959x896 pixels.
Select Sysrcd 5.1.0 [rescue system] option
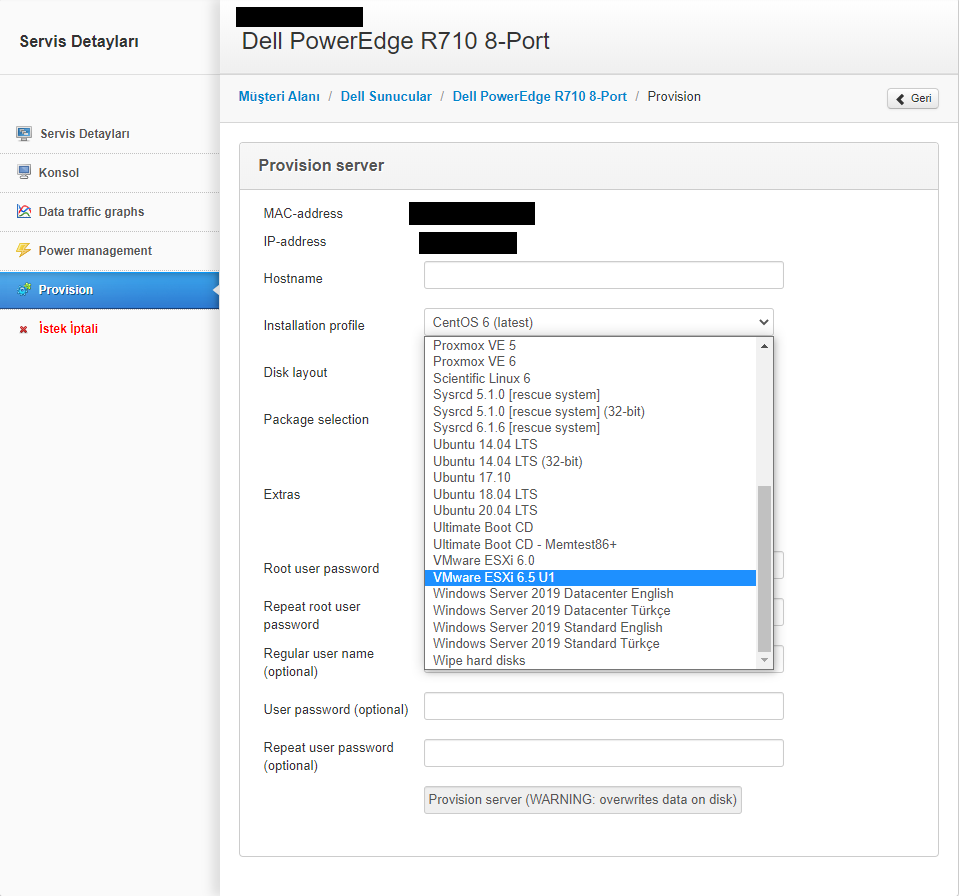[590, 394]
